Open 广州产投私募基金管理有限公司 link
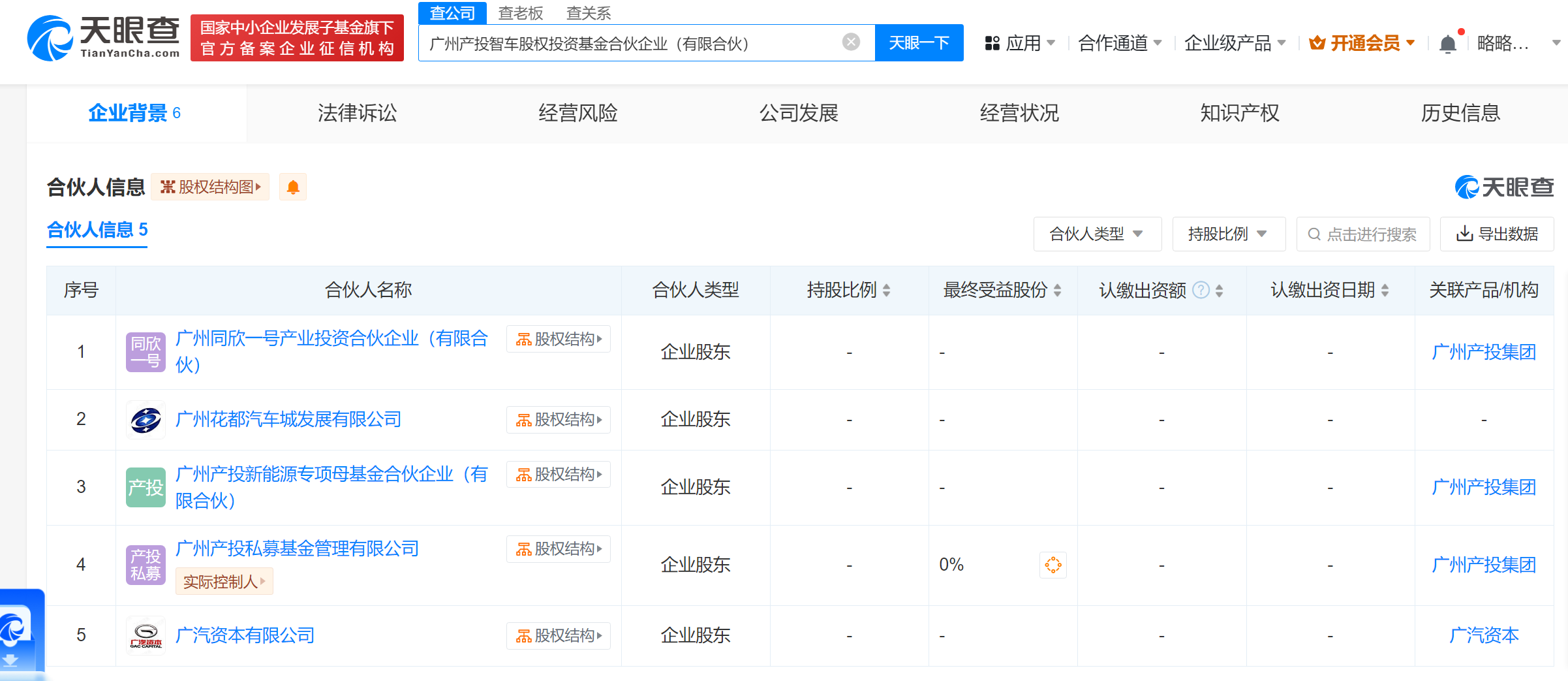 [297, 548]
